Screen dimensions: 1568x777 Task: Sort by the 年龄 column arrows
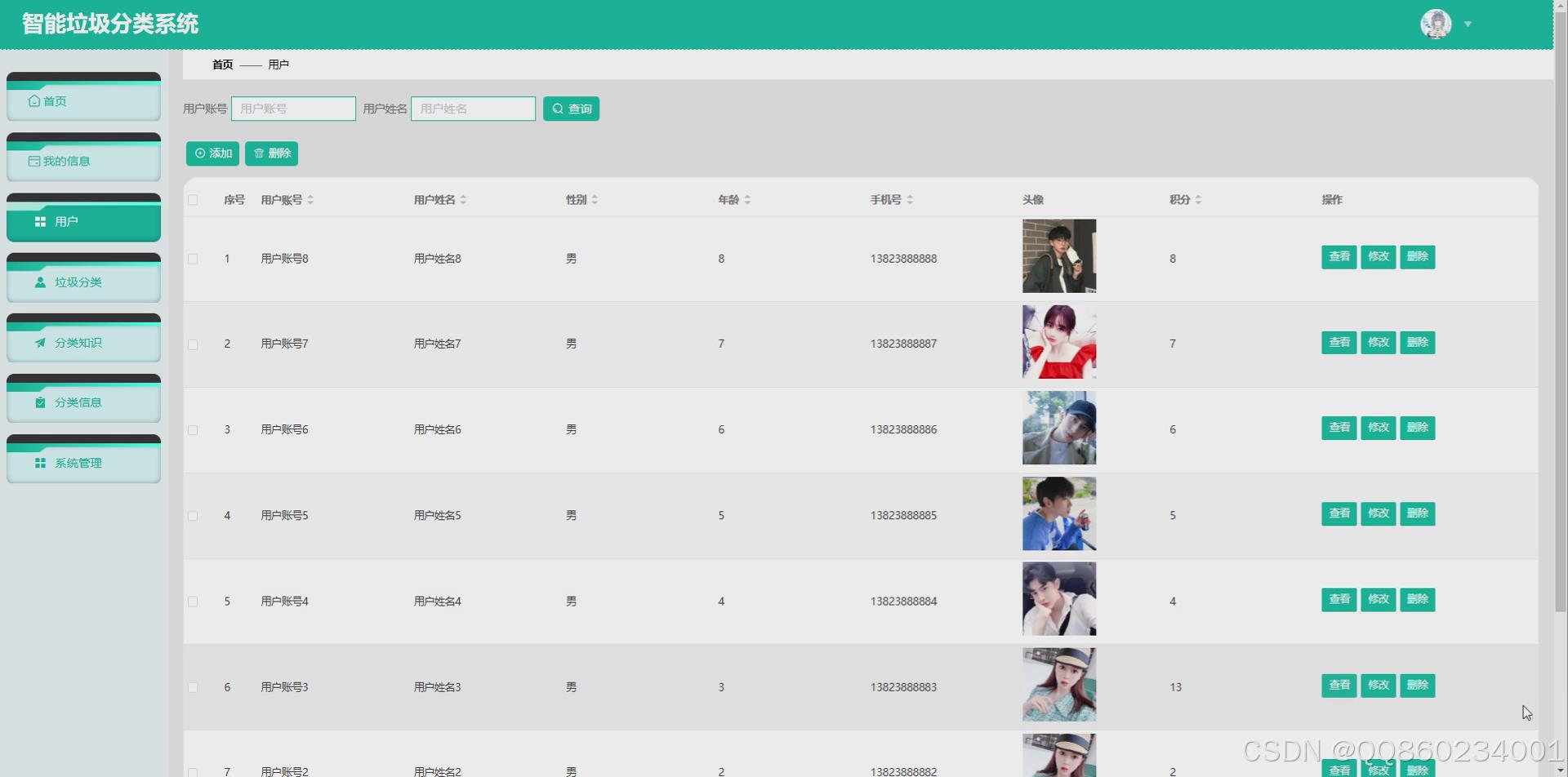pos(747,200)
